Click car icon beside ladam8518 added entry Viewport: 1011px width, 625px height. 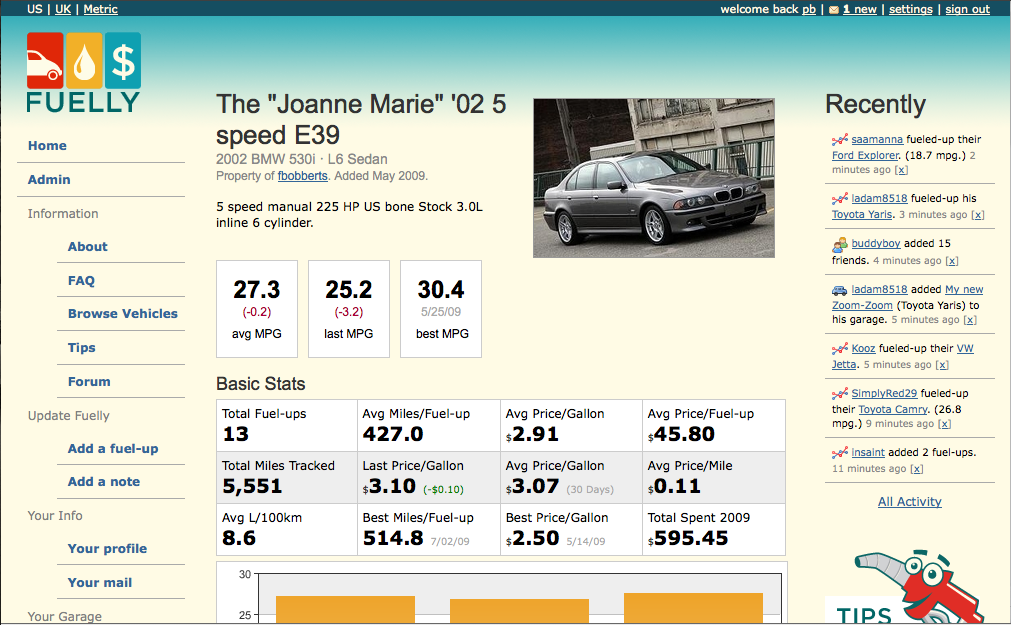(839, 290)
